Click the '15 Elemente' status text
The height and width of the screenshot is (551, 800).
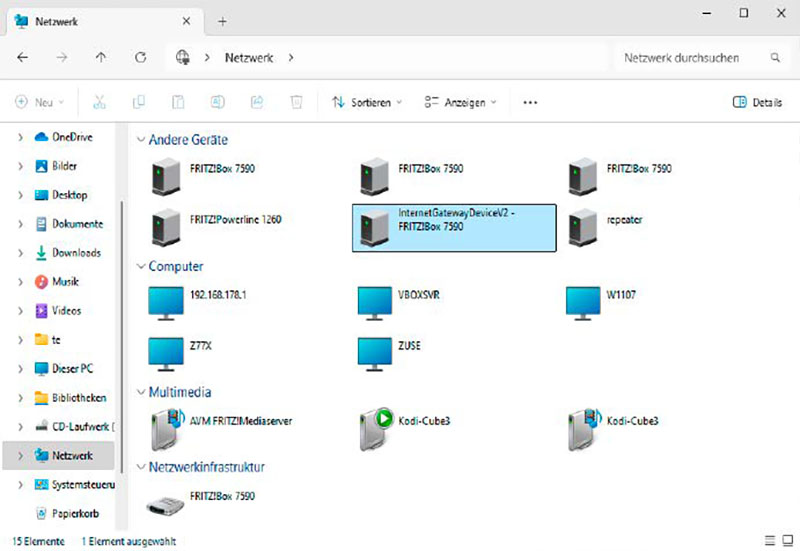(38, 541)
